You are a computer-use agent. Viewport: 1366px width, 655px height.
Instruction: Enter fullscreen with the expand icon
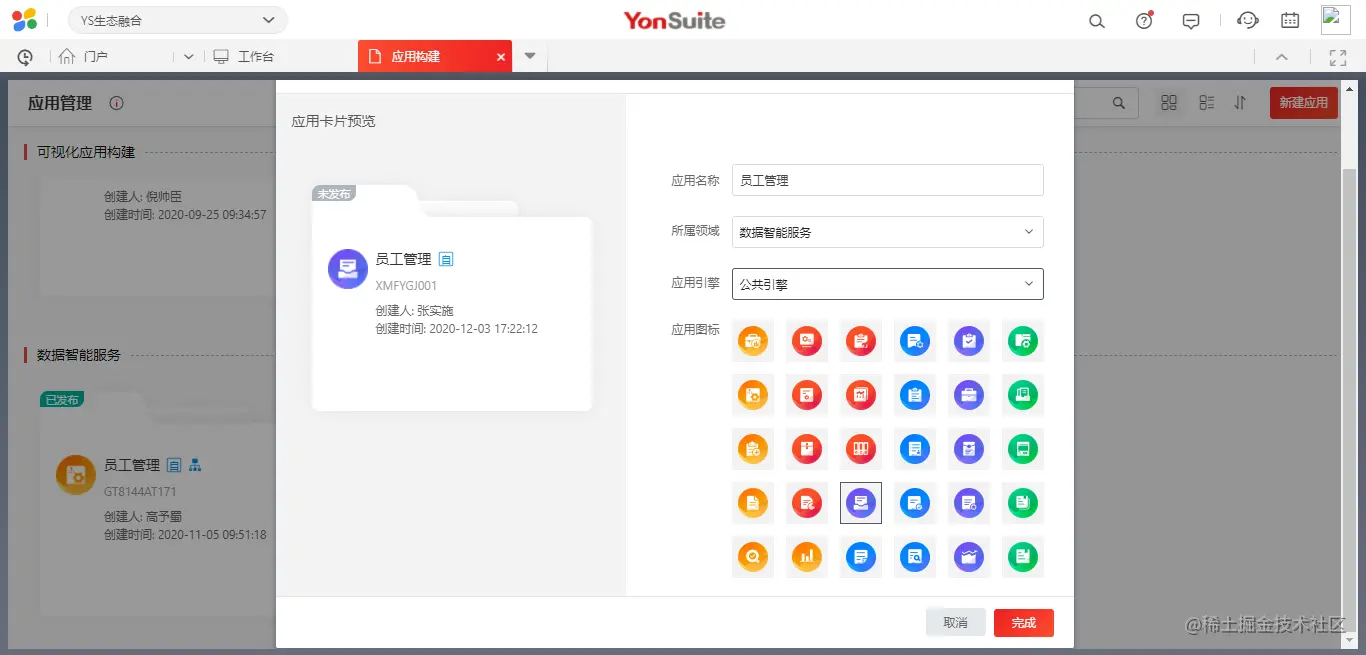tap(1338, 57)
